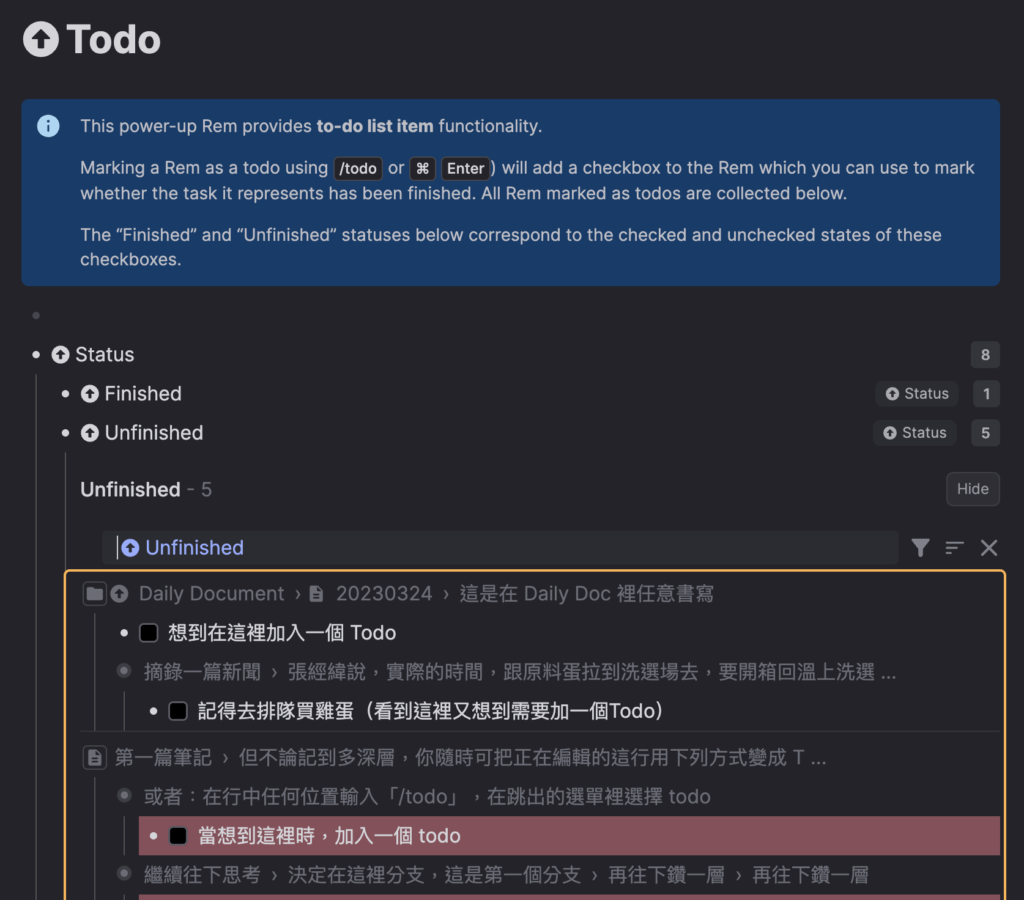Click the Hide button
The width and height of the screenshot is (1024, 900).
pyautogui.click(x=972, y=489)
